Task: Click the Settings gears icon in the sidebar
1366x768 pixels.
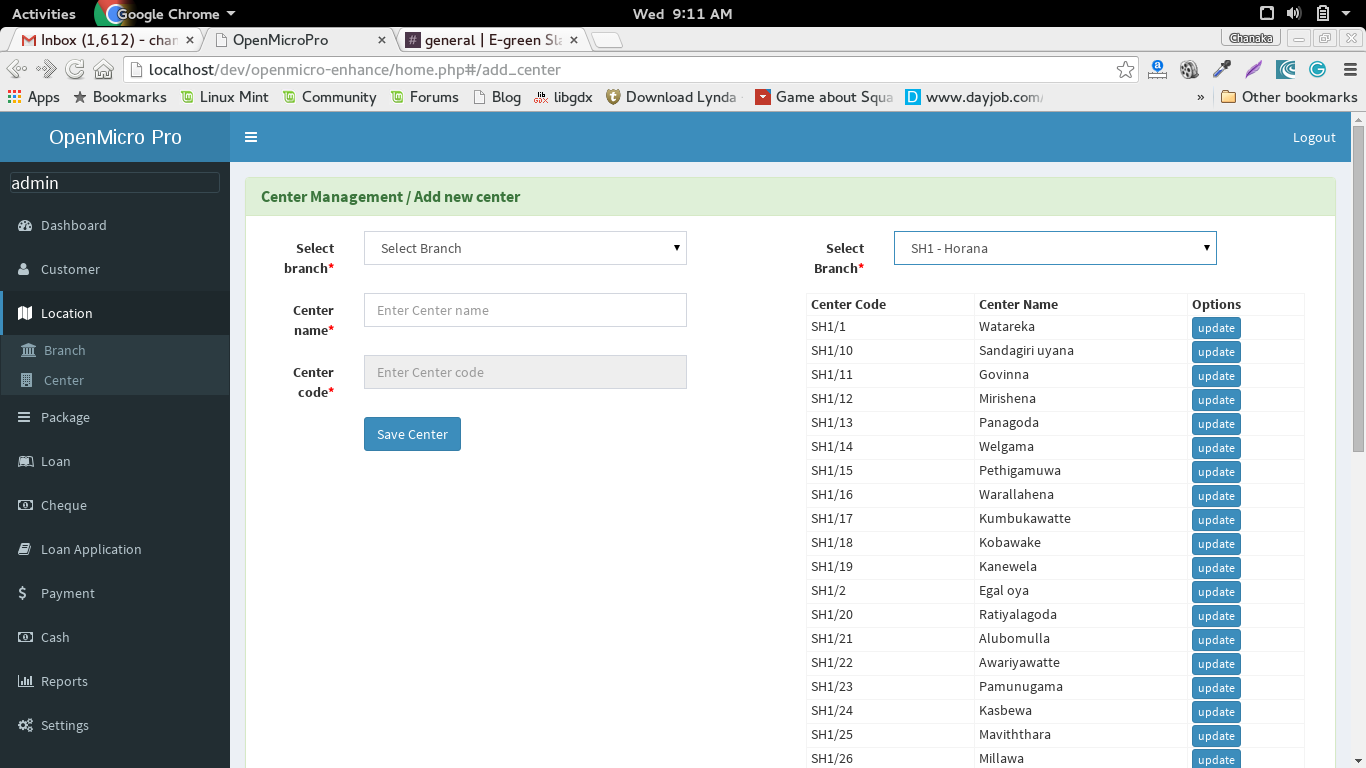Action: coord(25,725)
